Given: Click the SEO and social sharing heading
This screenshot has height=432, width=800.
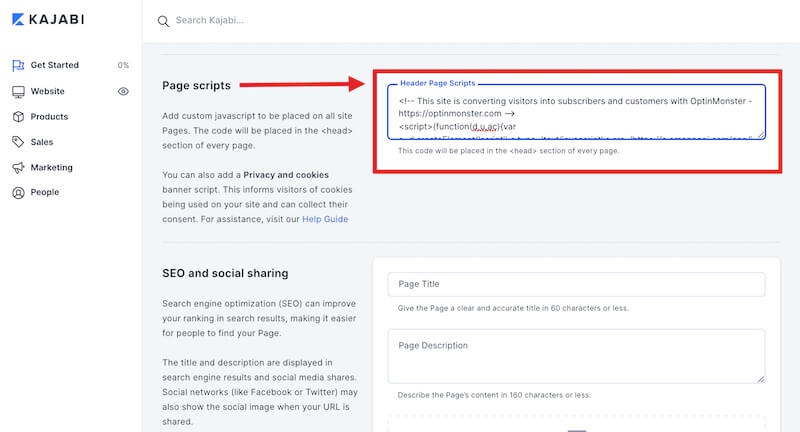Looking at the screenshot, I should [x=225, y=273].
